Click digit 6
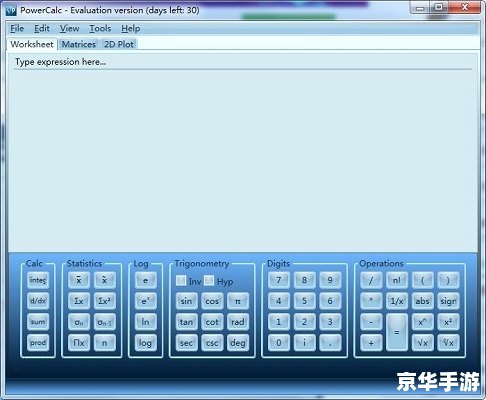486x400 pixels. pos(330,301)
